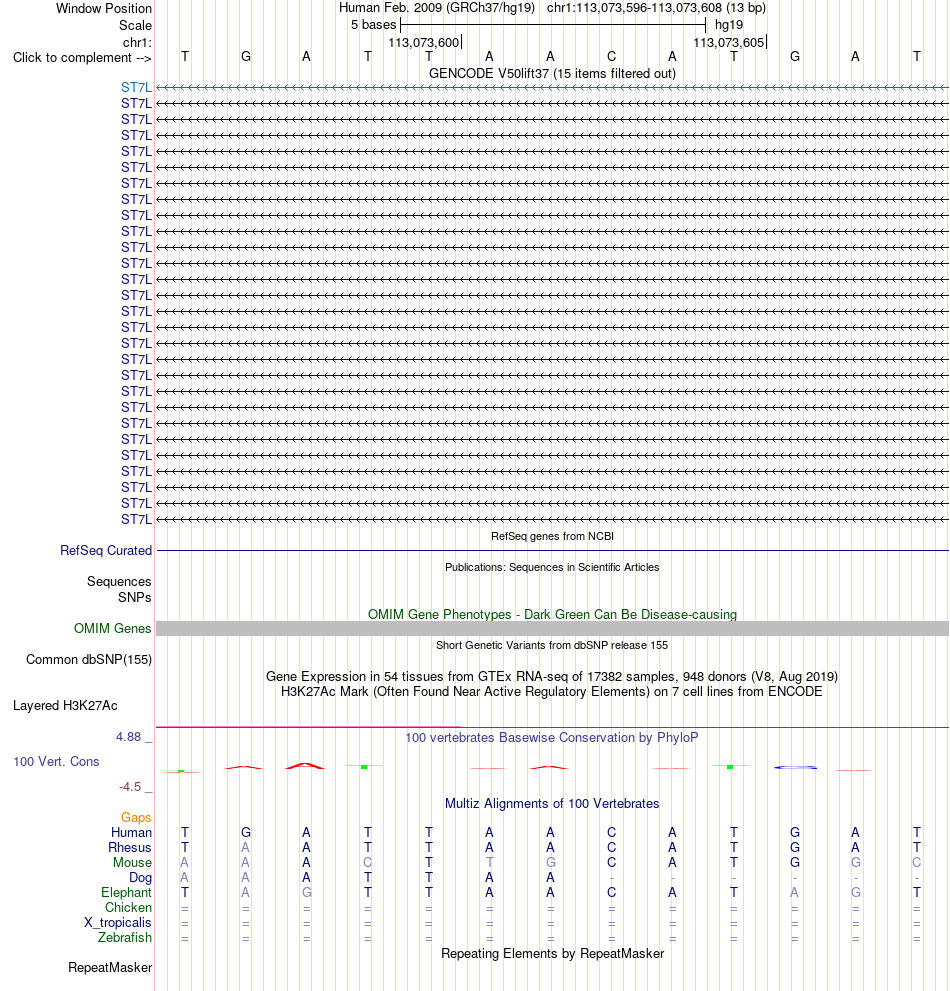
Task: Click the C base in the complement sequence row
Action: 611,56
